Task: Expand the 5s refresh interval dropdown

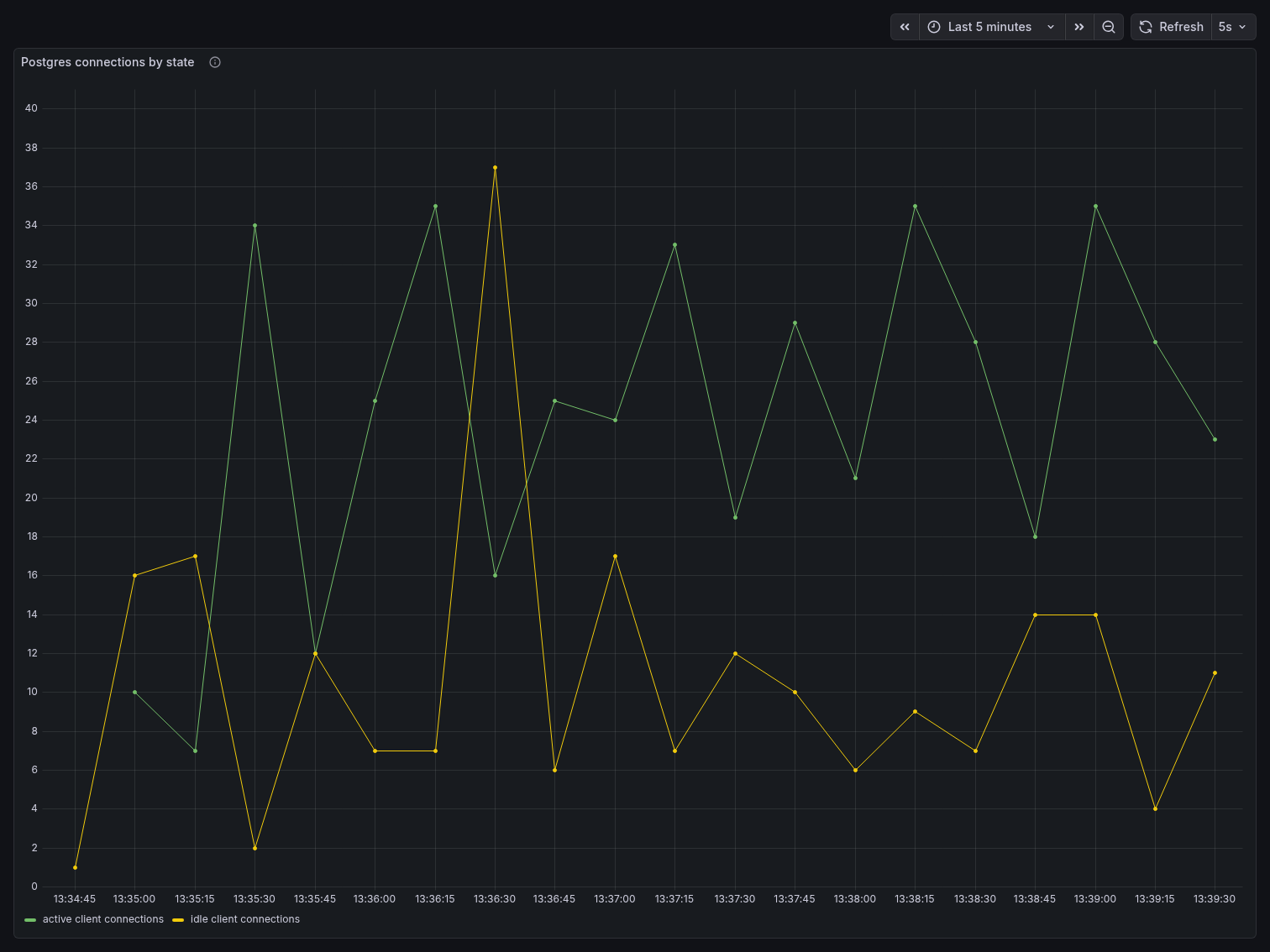Action: [1233, 27]
